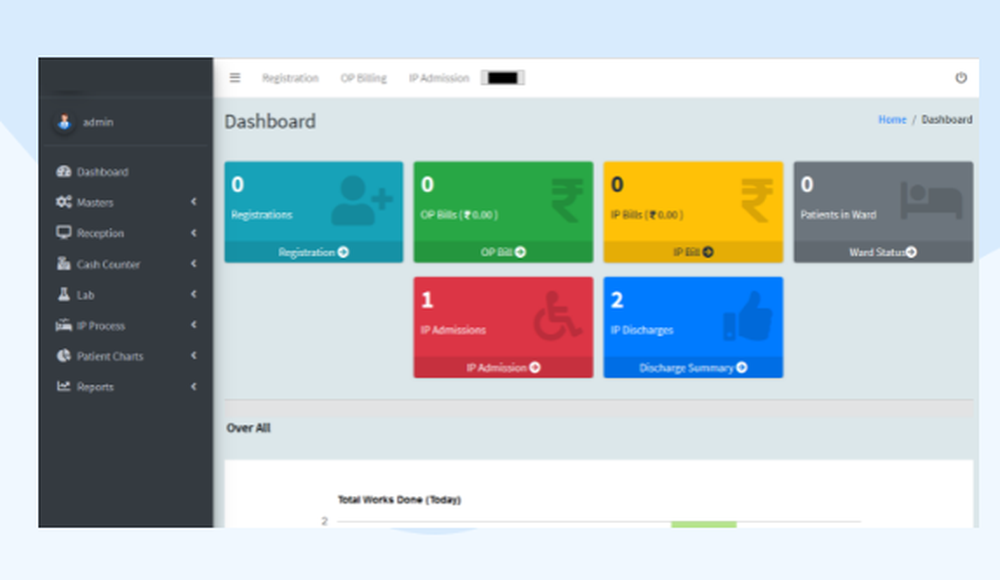
Task: Click the rupee icon on OP Bills card
Action: pos(567,201)
